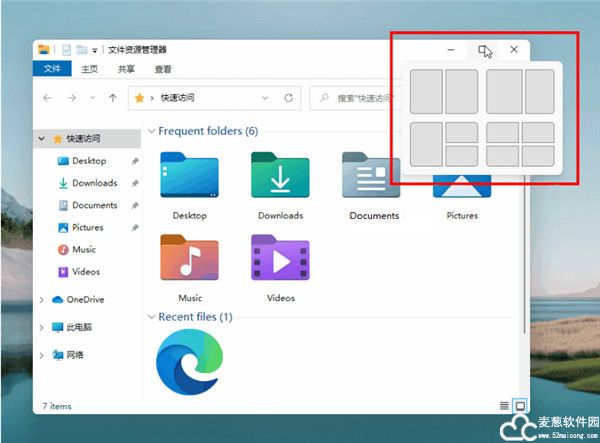
Task: Open the recent locations dropdown arrow
Action: point(92,98)
